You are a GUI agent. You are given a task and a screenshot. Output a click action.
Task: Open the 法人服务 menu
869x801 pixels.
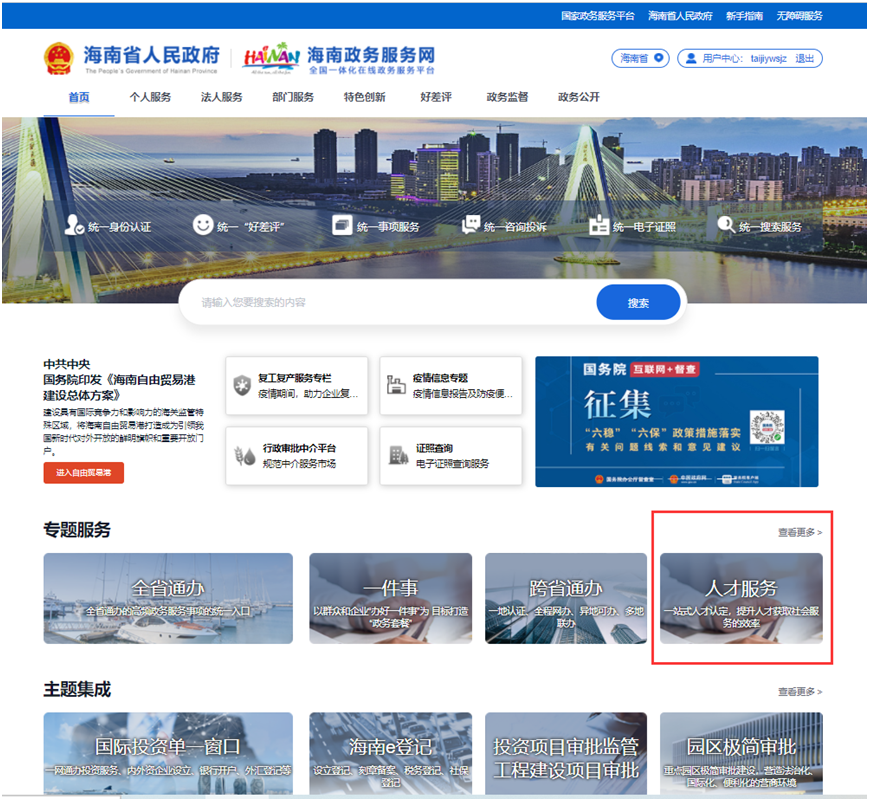(222, 97)
